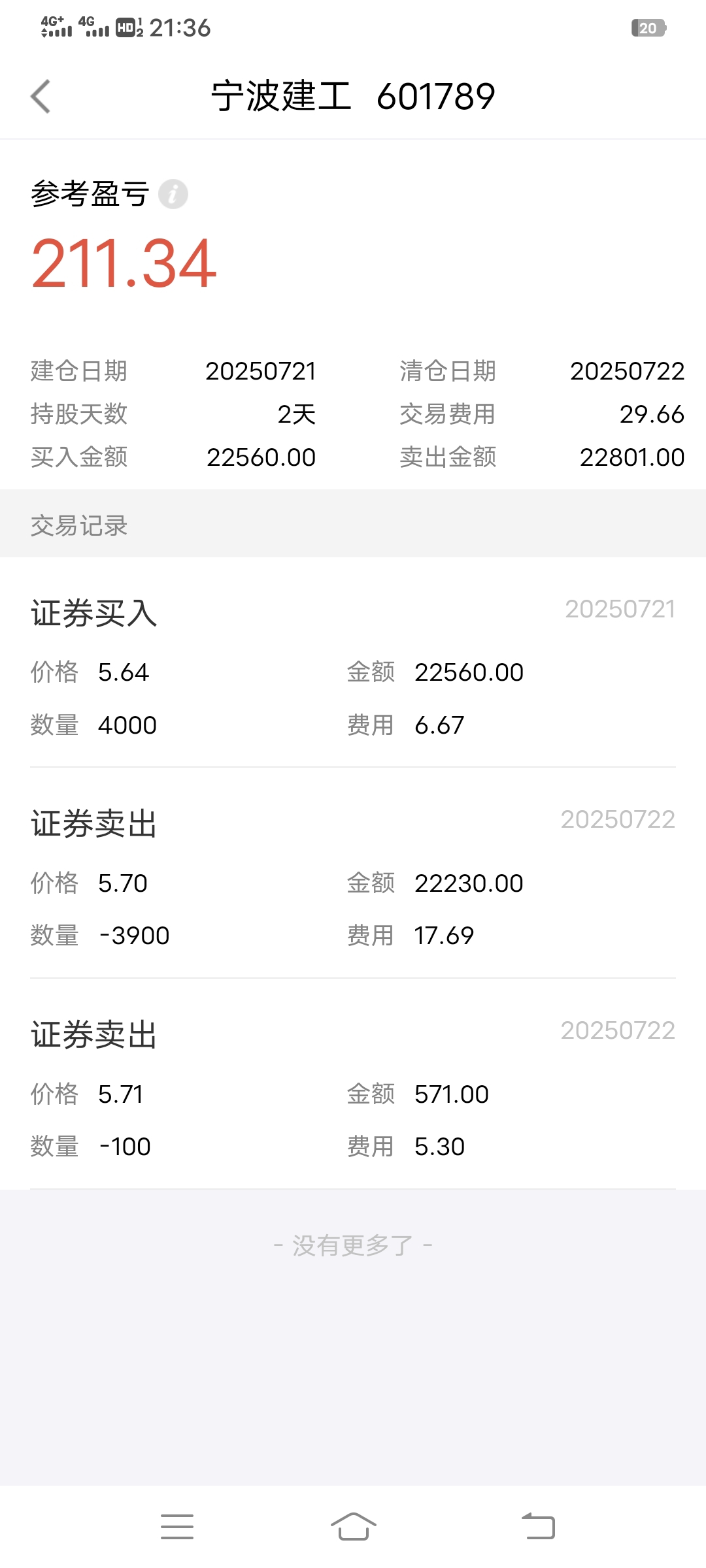The height and width of the screenshot is (1568, 706).
Task: Tap the 211.34 profit figure
Action: [x=124, y=263]
